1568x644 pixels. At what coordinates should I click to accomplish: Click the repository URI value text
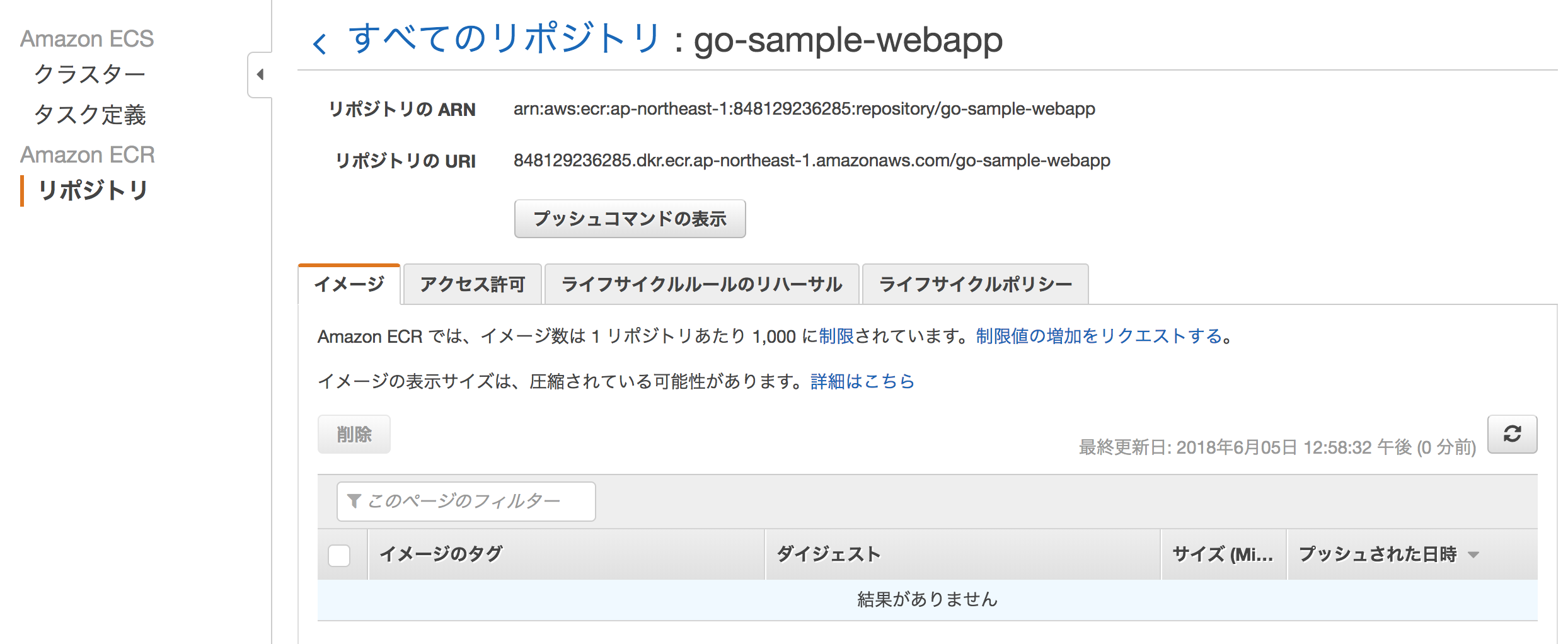[x=812, y=161]
